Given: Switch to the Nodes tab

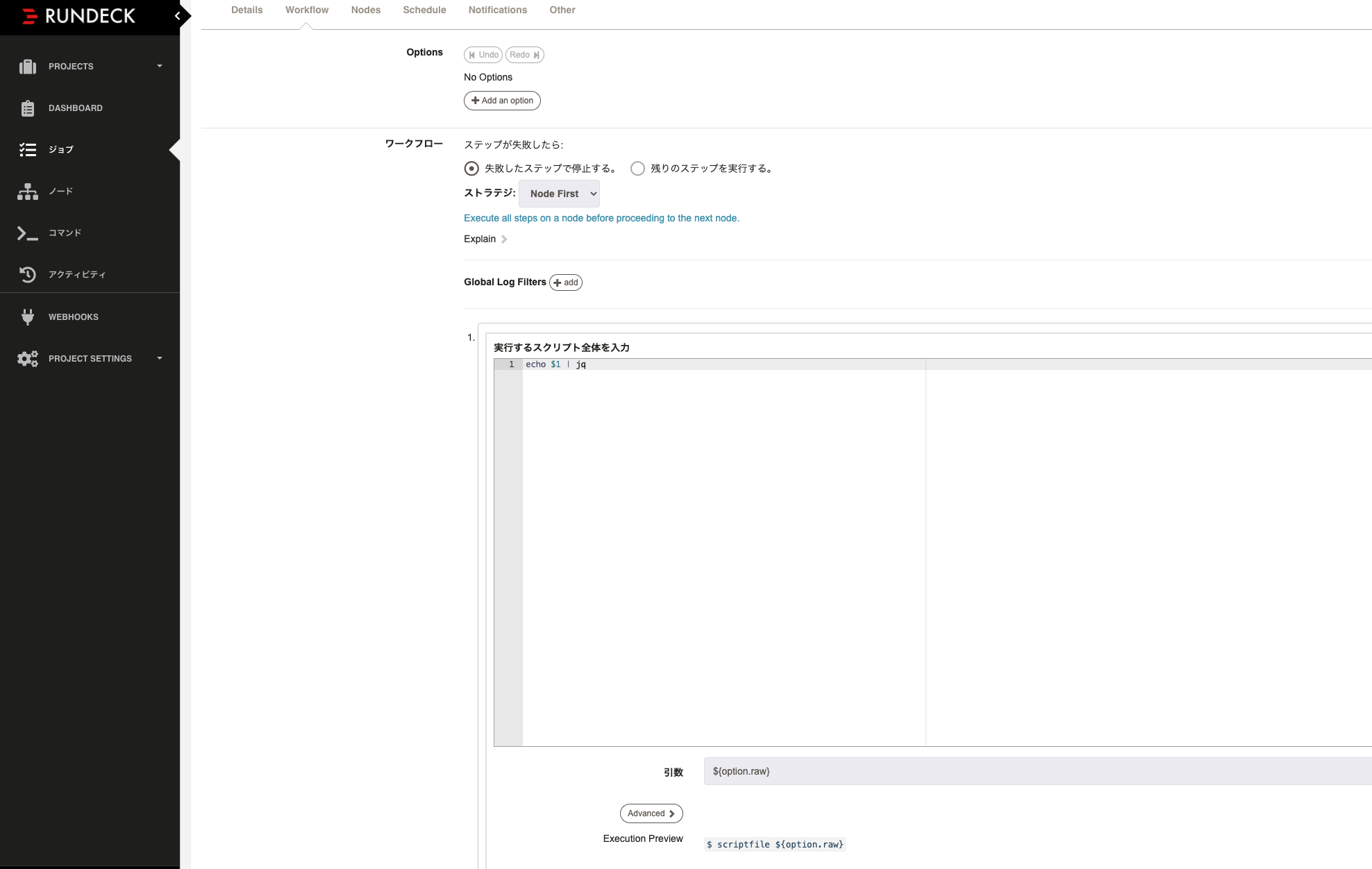Looking at the screenshot, I should point(365,10).
